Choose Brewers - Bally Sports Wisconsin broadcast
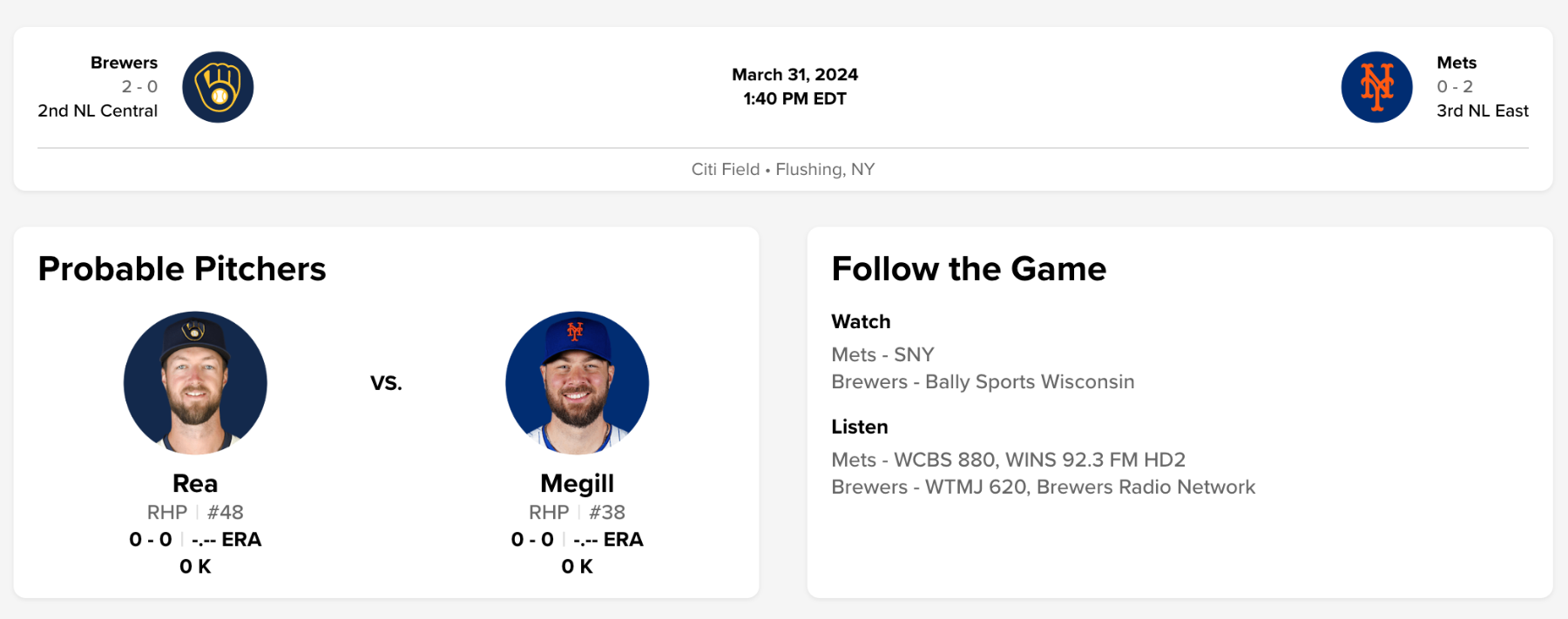This screenshot has height=619, width=1568. (x=983, y=381)
